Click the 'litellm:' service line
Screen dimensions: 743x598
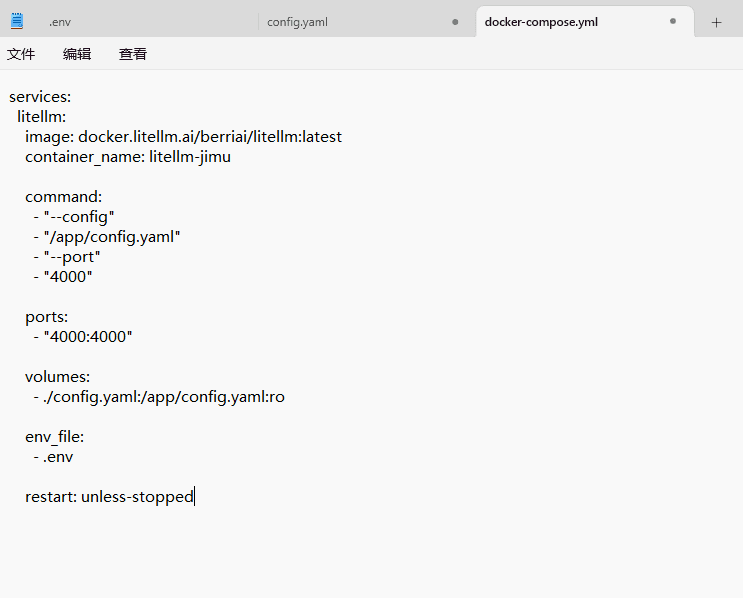pos(42,117)
